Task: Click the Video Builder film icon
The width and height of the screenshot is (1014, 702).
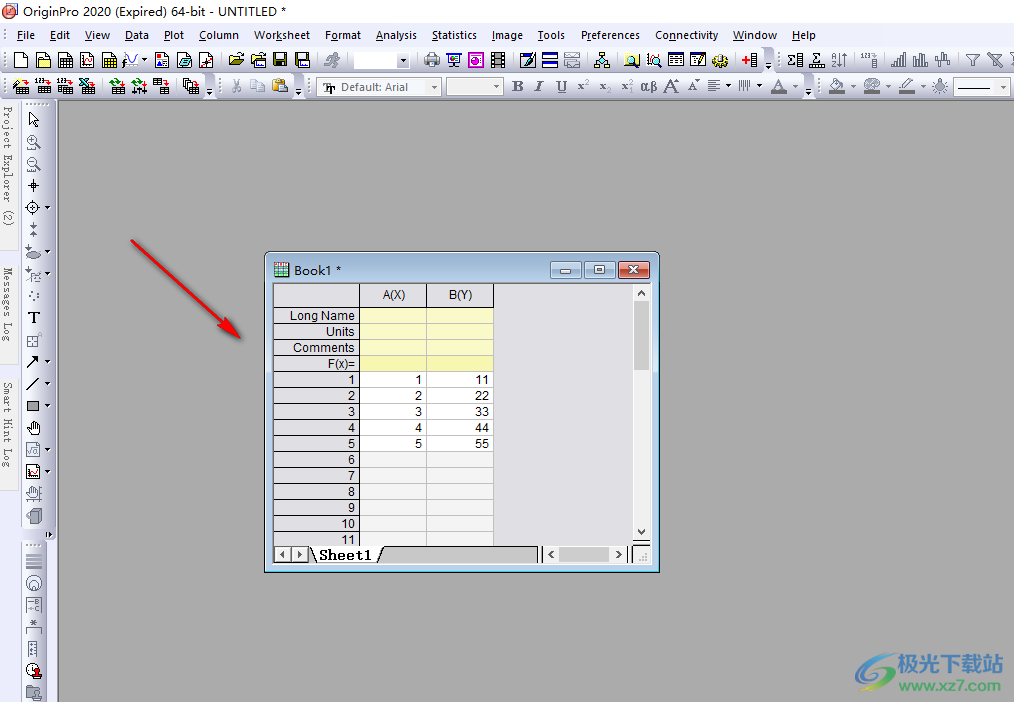Action: pos(498,60)
